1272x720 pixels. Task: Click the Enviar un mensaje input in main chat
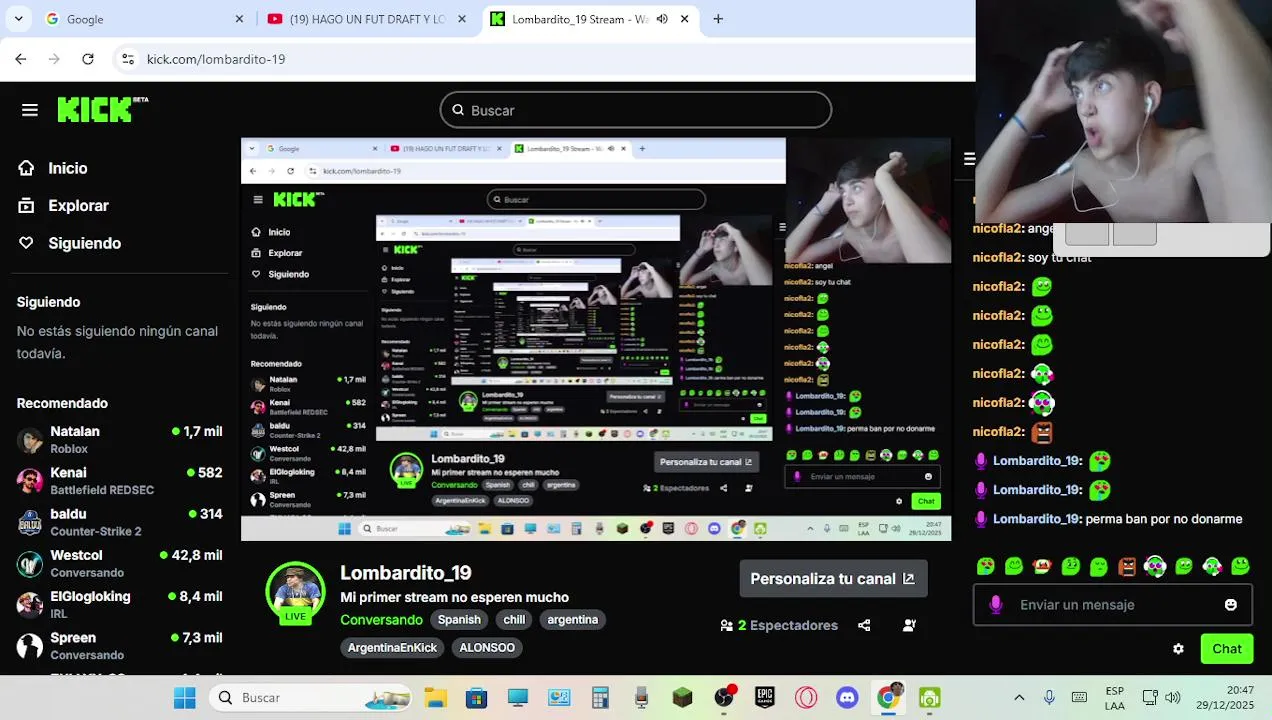pyautogui.click(x=1112, y=604)
